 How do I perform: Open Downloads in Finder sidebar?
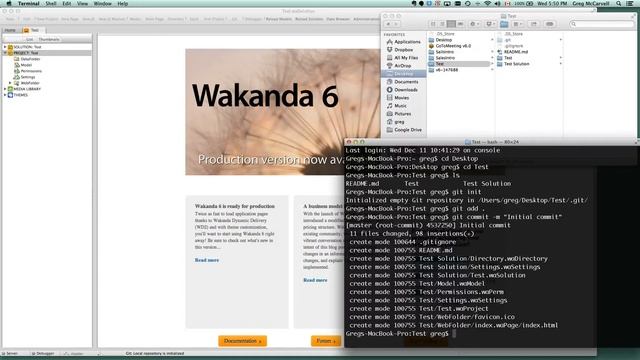[x=402, y=90]
